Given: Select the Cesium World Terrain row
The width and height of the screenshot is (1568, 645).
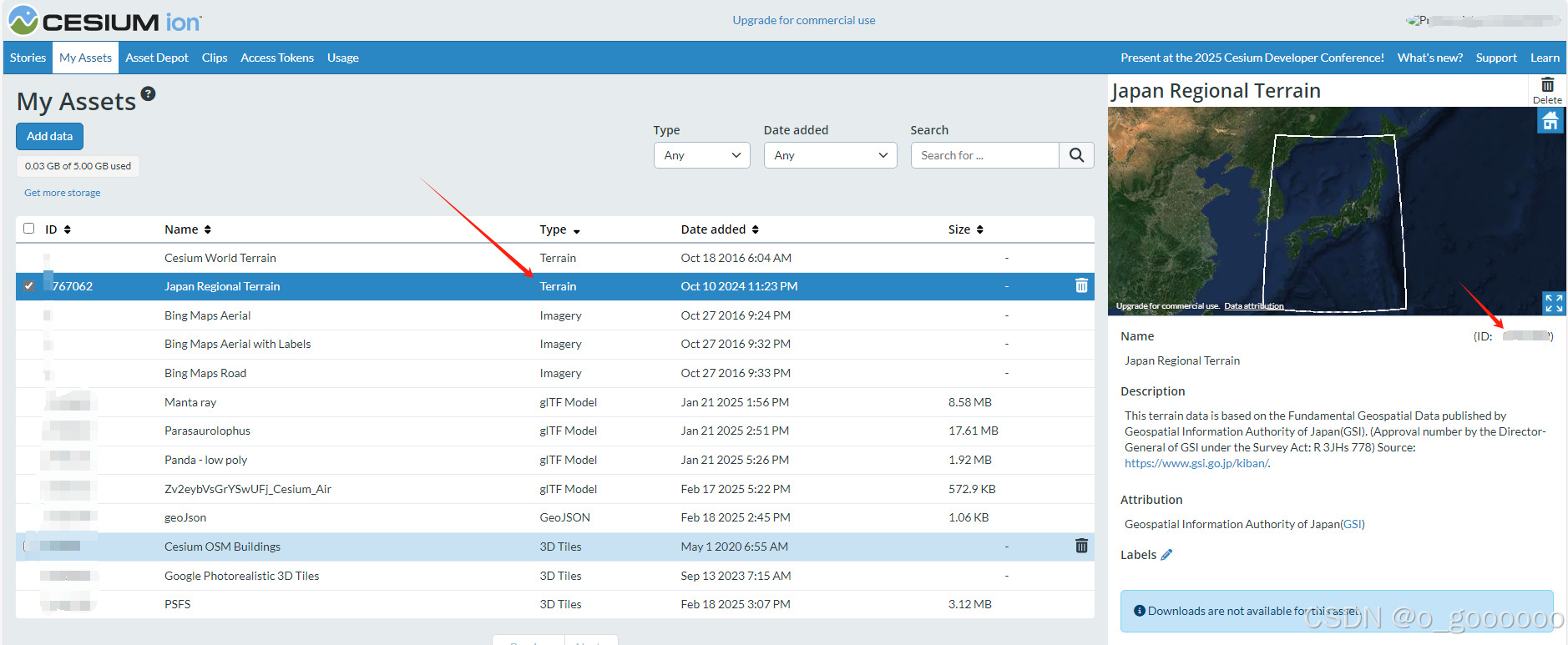Looking at the screenshot, I should coord(555,258).
